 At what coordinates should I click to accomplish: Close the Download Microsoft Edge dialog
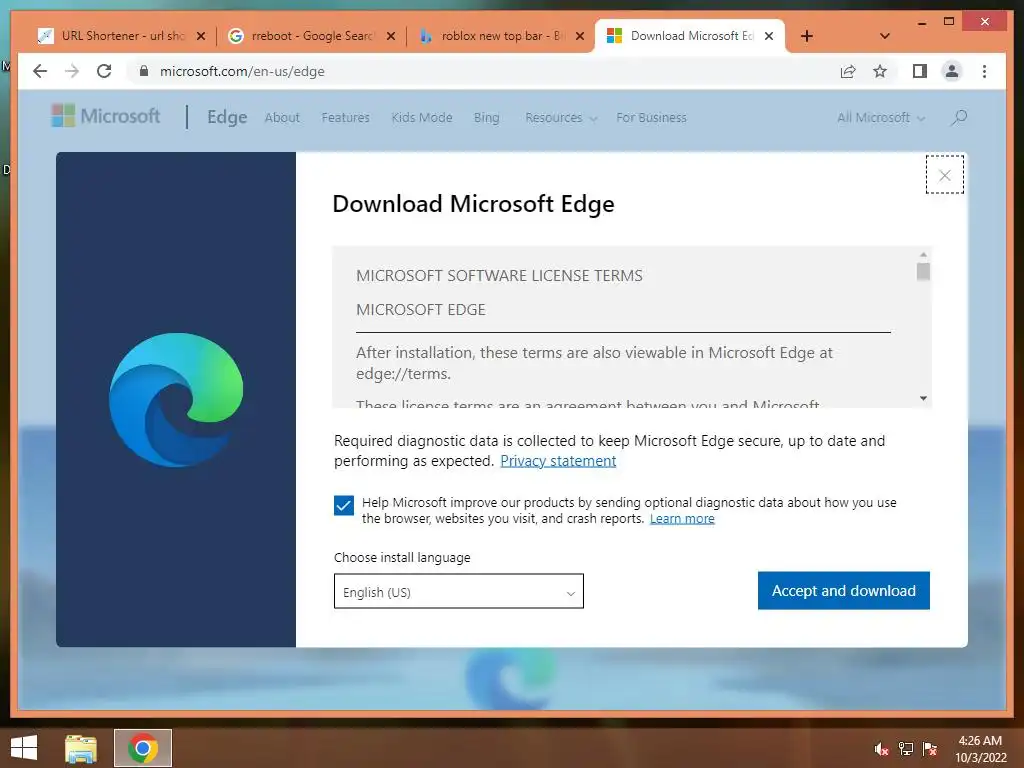[x=944, y=175]
